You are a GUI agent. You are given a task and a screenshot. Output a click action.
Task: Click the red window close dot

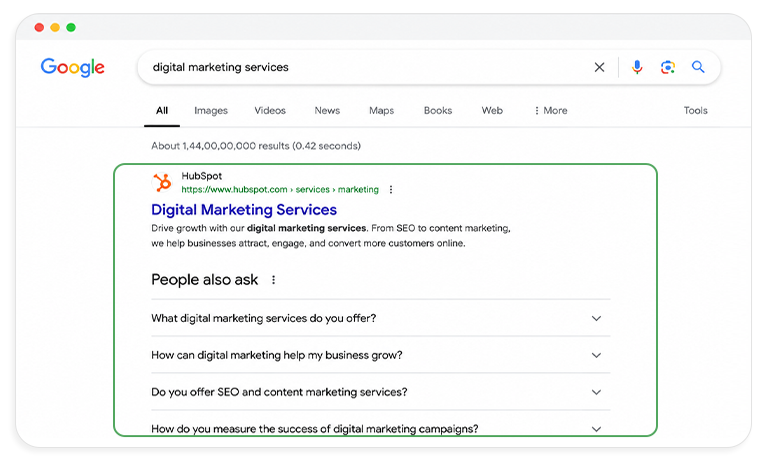(39, 27)
